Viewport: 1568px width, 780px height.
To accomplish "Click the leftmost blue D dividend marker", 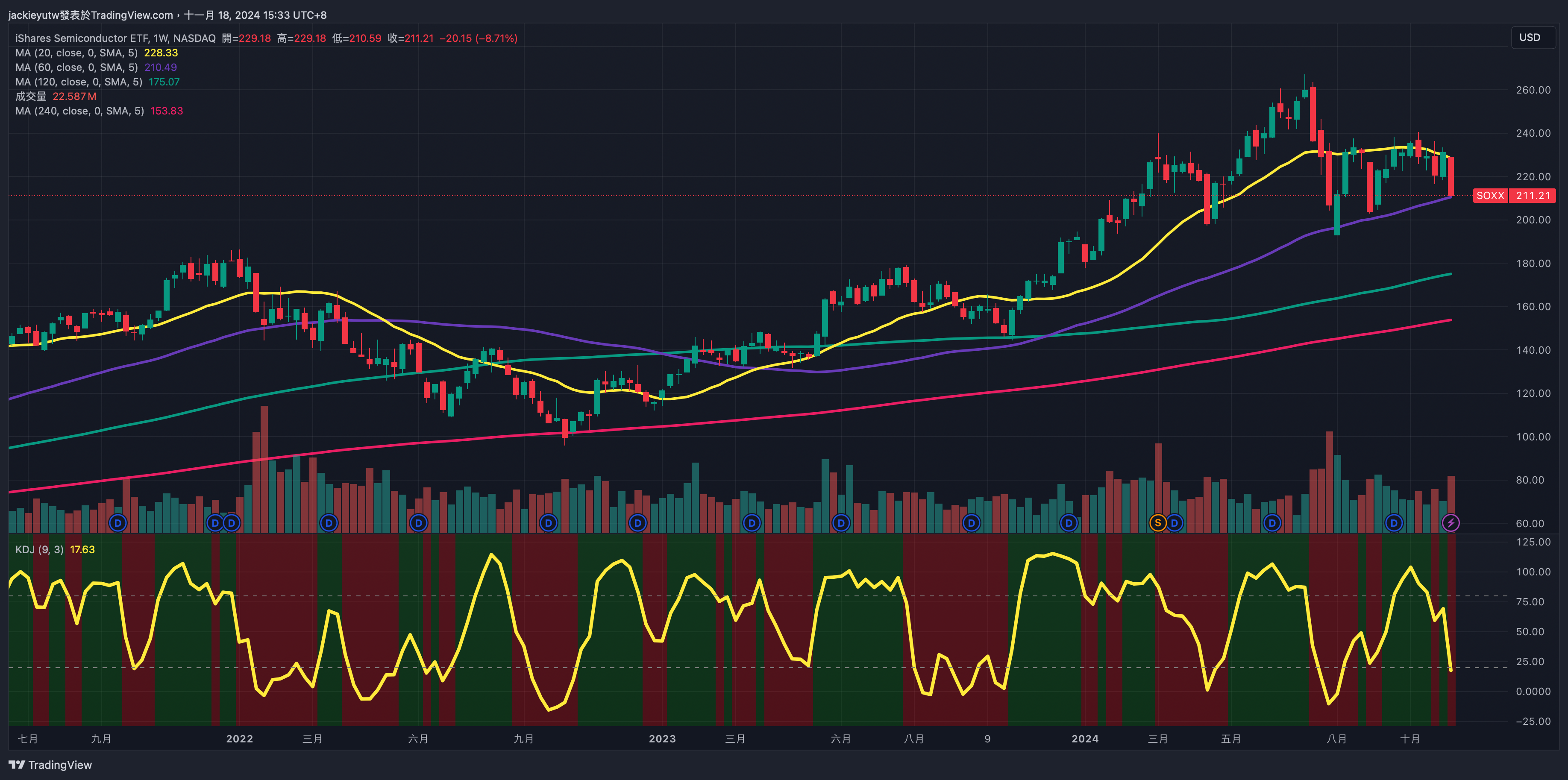I will [117, 523].
